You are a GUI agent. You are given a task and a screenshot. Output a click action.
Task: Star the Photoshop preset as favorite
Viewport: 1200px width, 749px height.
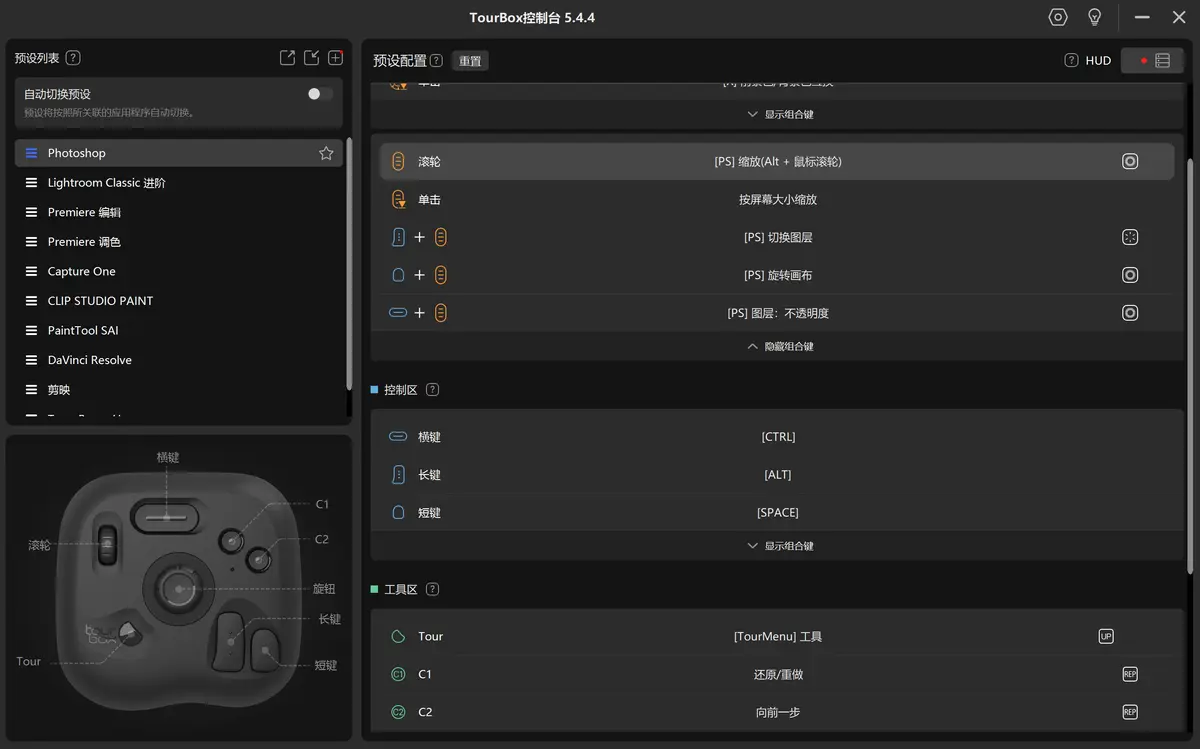(x=326, y=153)
